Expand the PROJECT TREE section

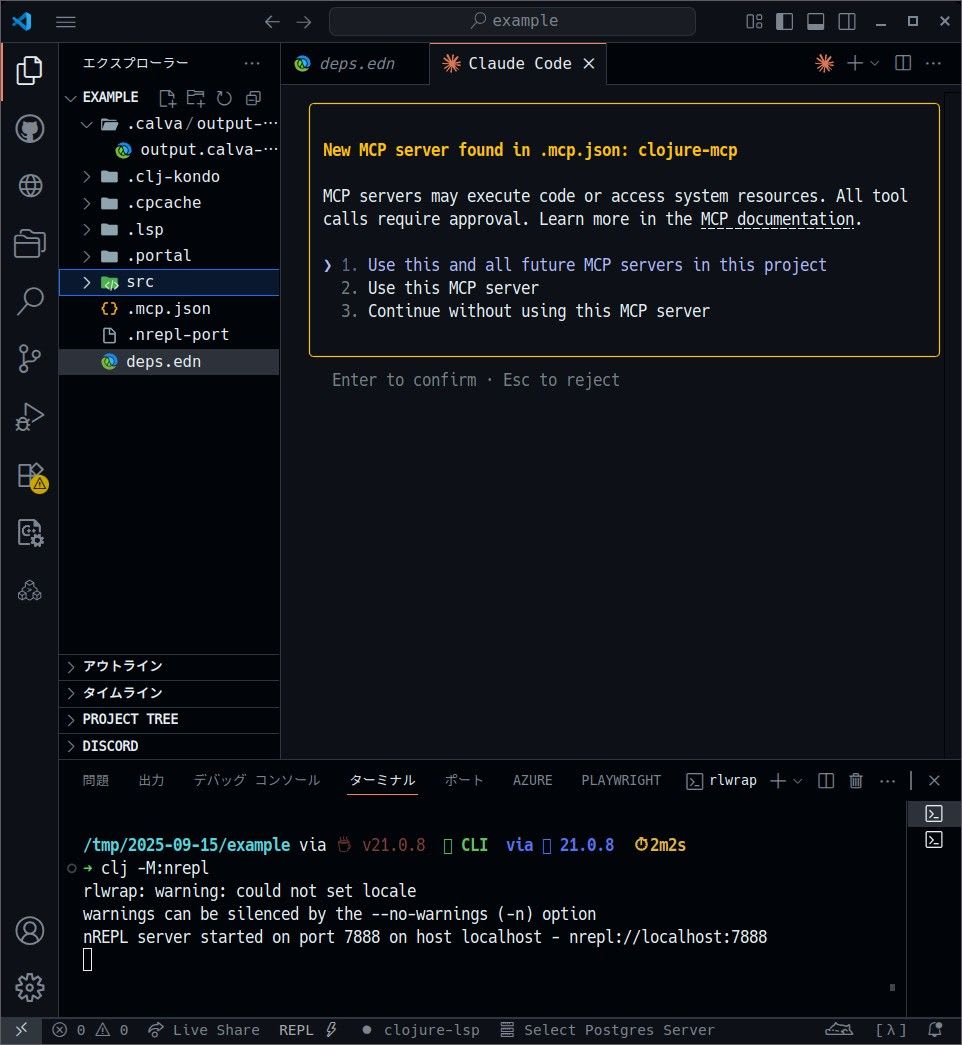point(169,720)
